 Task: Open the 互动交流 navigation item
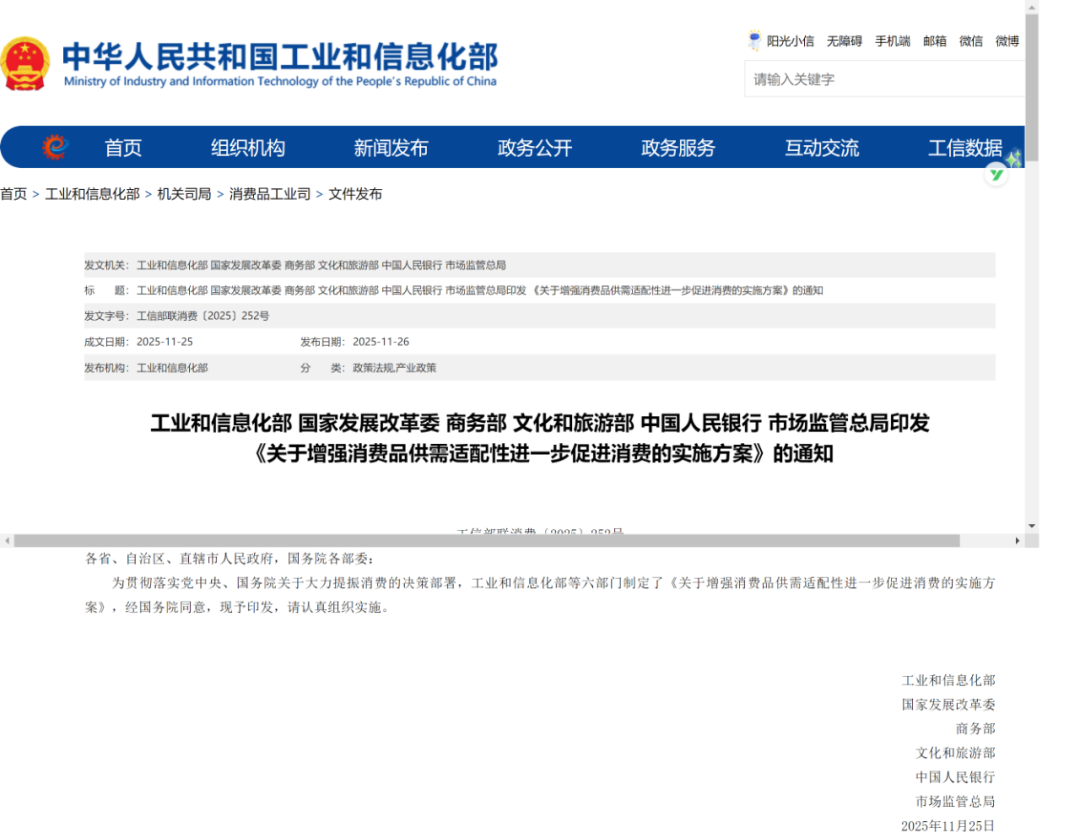click(x=821, y=148)
